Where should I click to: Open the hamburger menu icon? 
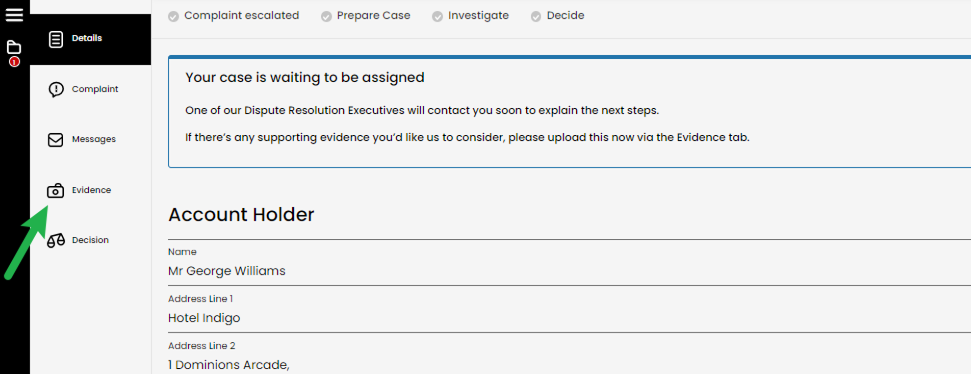click(x=14, y=15)
